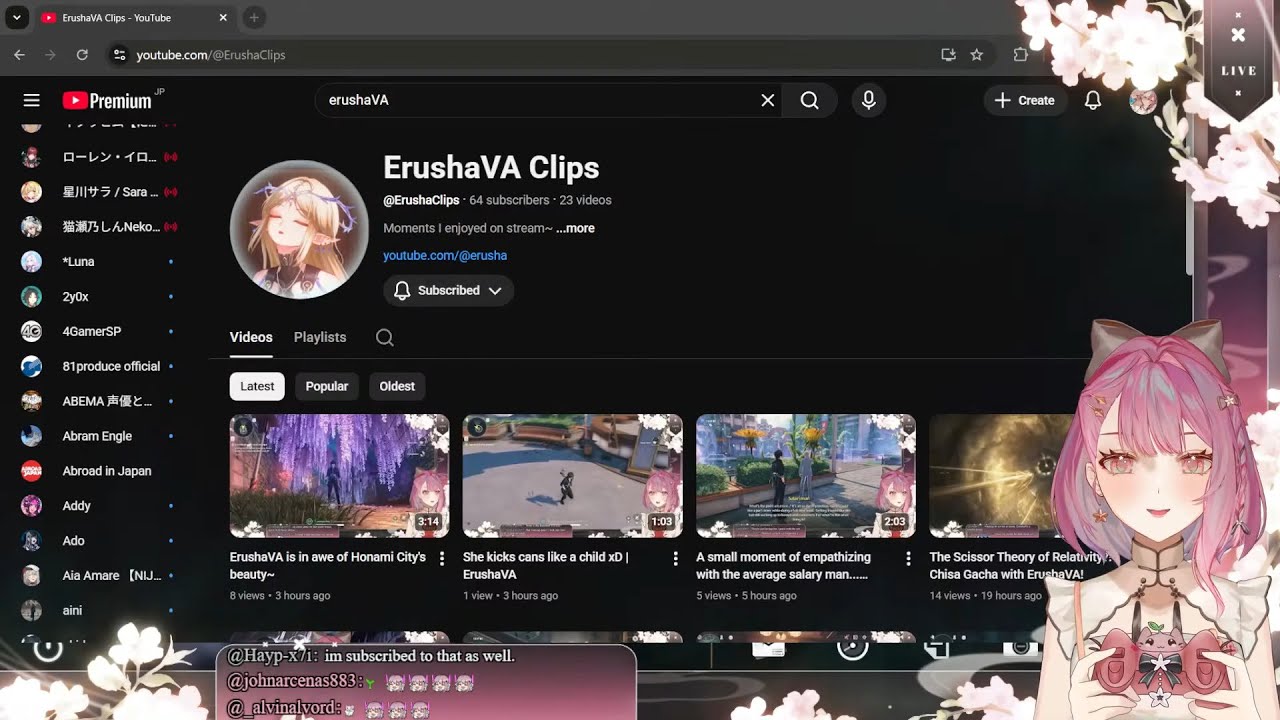Open 'ErushaVA is in awe of Honami City's beauty~' title

[x=328, y=566]
